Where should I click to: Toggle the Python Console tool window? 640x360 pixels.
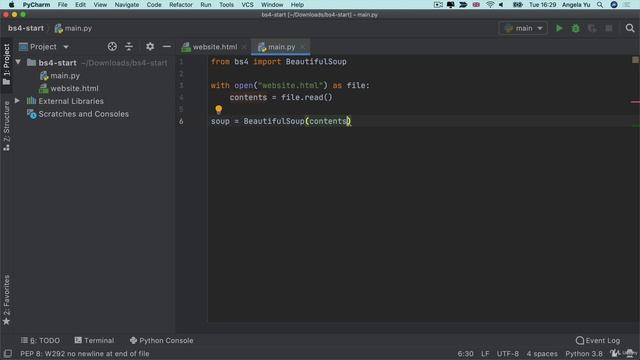coord(162,340)
